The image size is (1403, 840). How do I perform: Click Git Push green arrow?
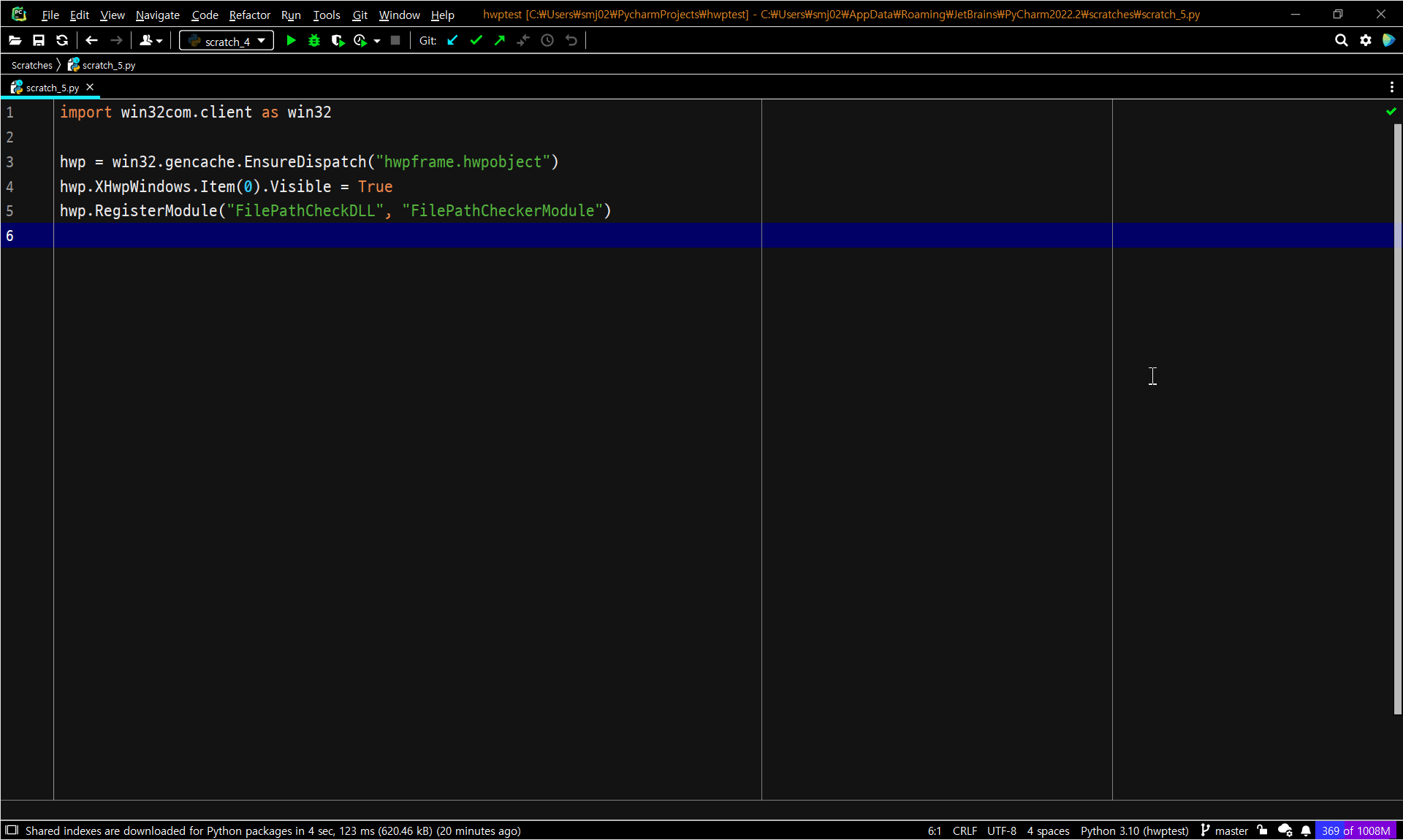click(500, 41)
